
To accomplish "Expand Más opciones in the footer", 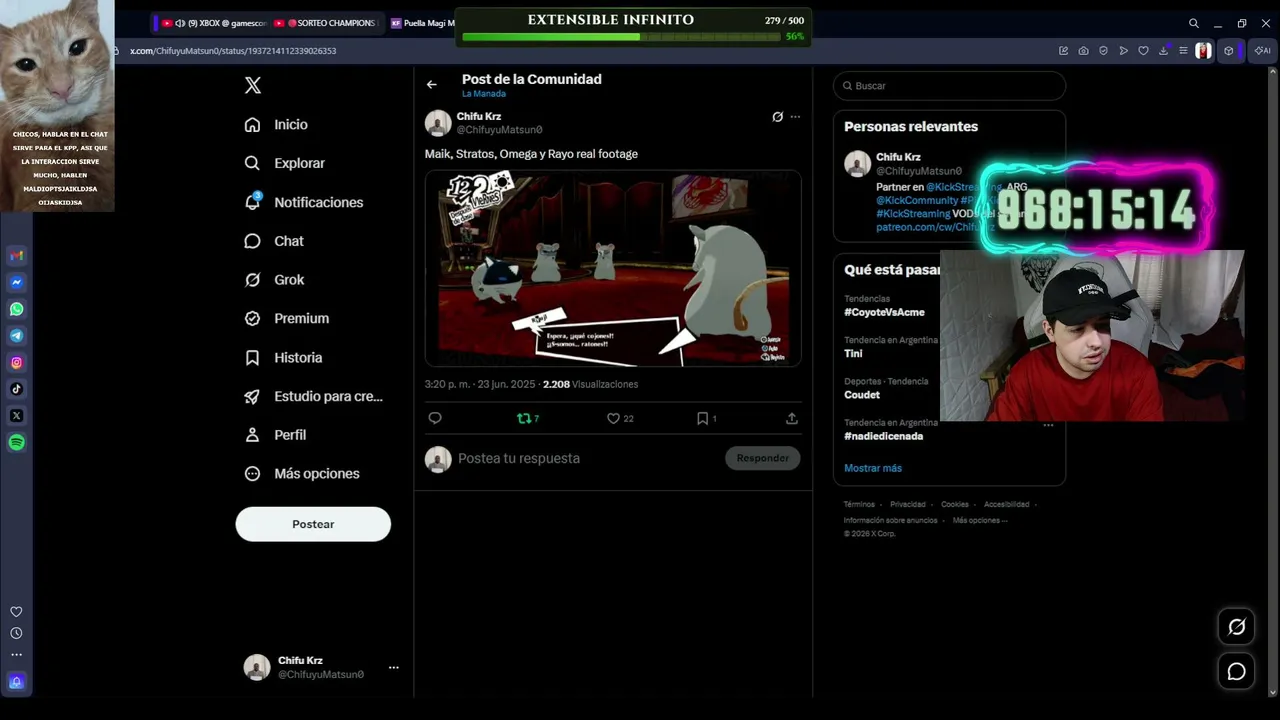I will click(979, 520).
